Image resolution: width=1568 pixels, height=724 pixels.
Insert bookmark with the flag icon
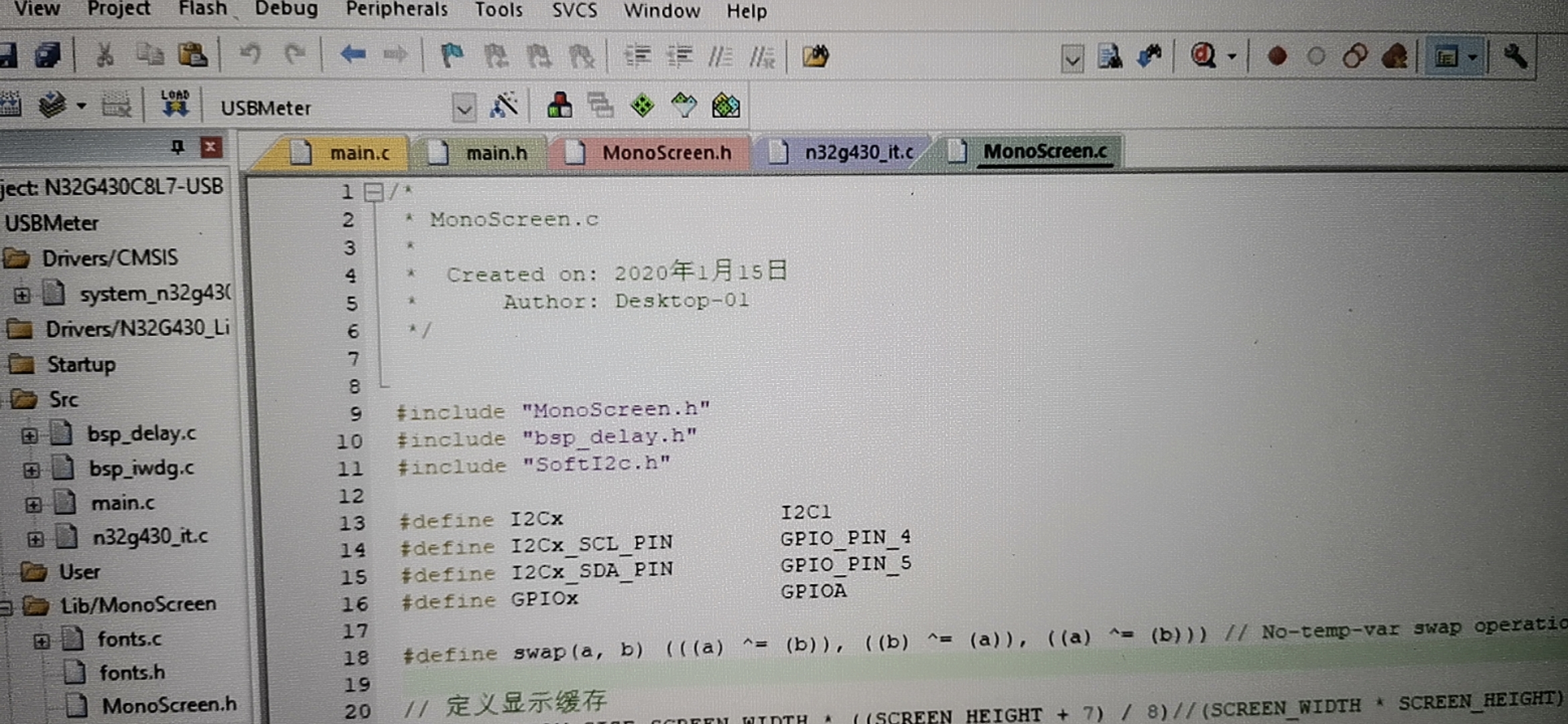click(452, 55)
